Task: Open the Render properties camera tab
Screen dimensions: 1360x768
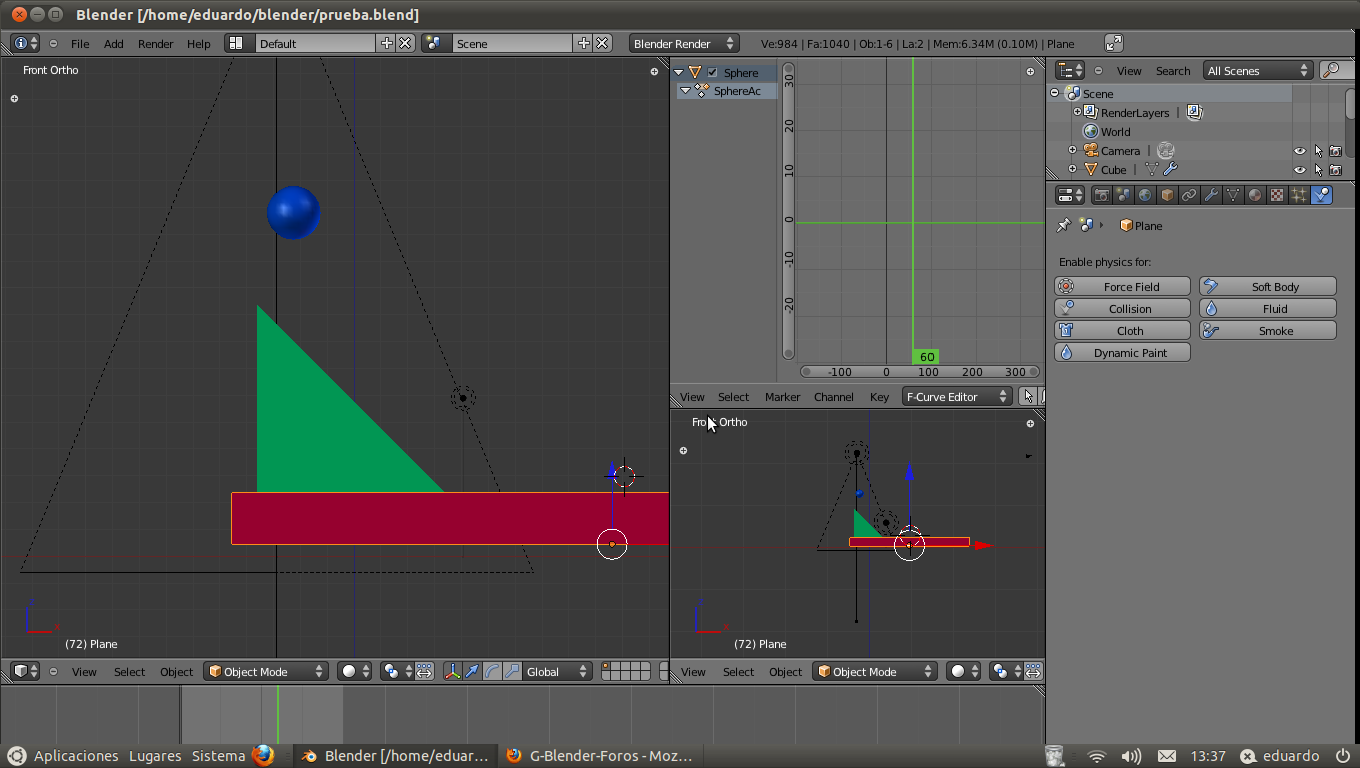Action: [1101, 196]
